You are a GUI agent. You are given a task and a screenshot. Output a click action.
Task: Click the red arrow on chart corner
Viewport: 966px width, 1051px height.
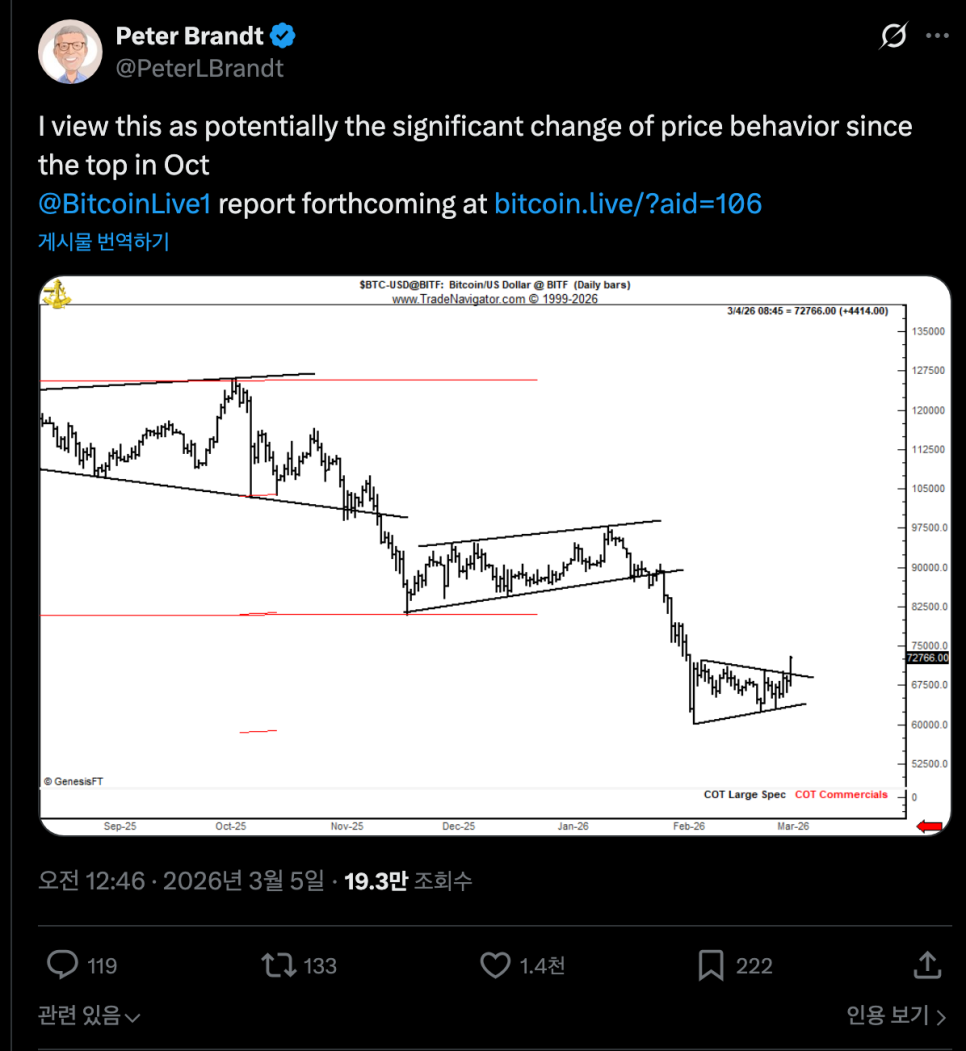(929, 826)
